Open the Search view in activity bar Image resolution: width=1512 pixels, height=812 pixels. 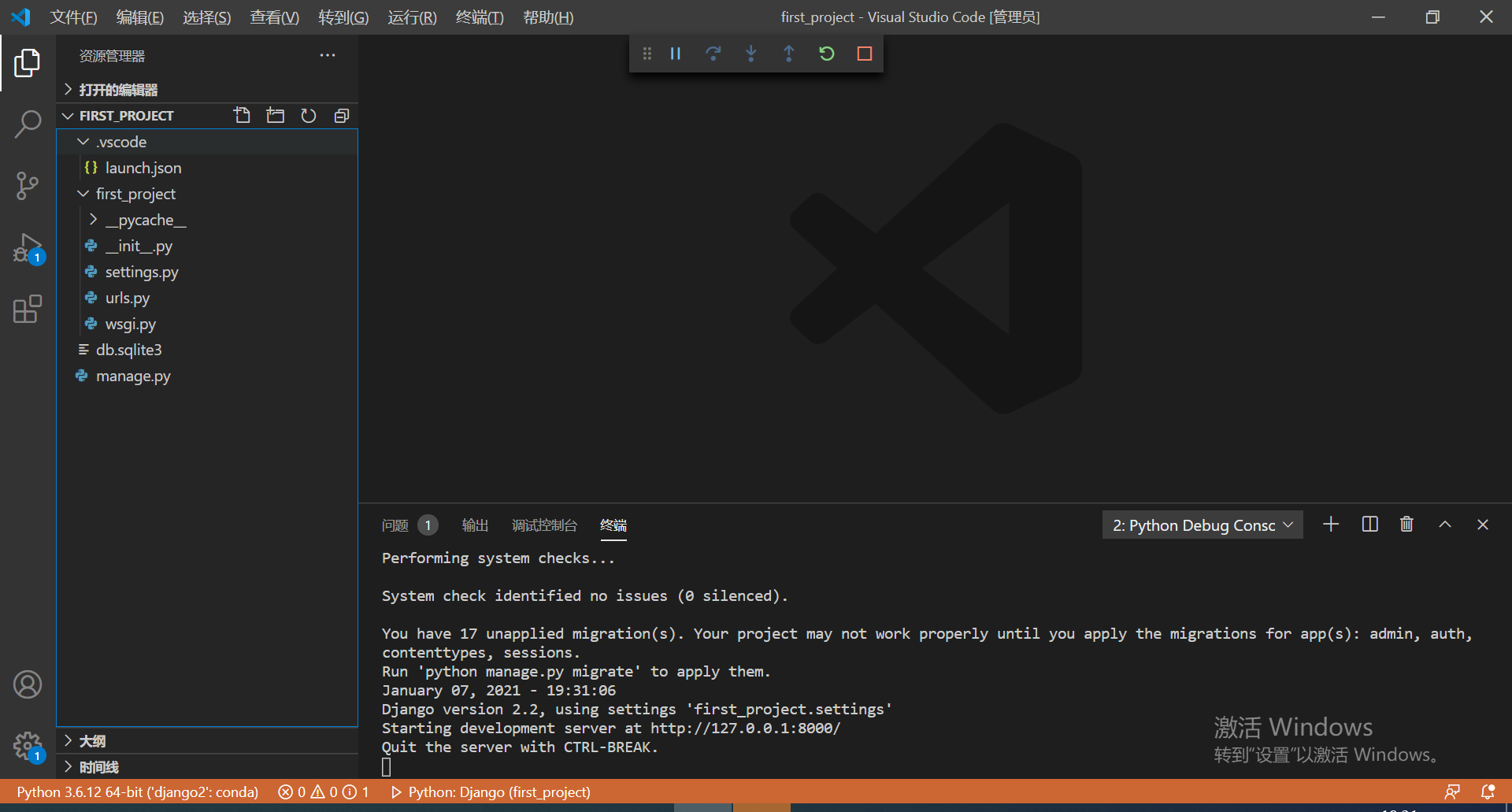point(28,124)
